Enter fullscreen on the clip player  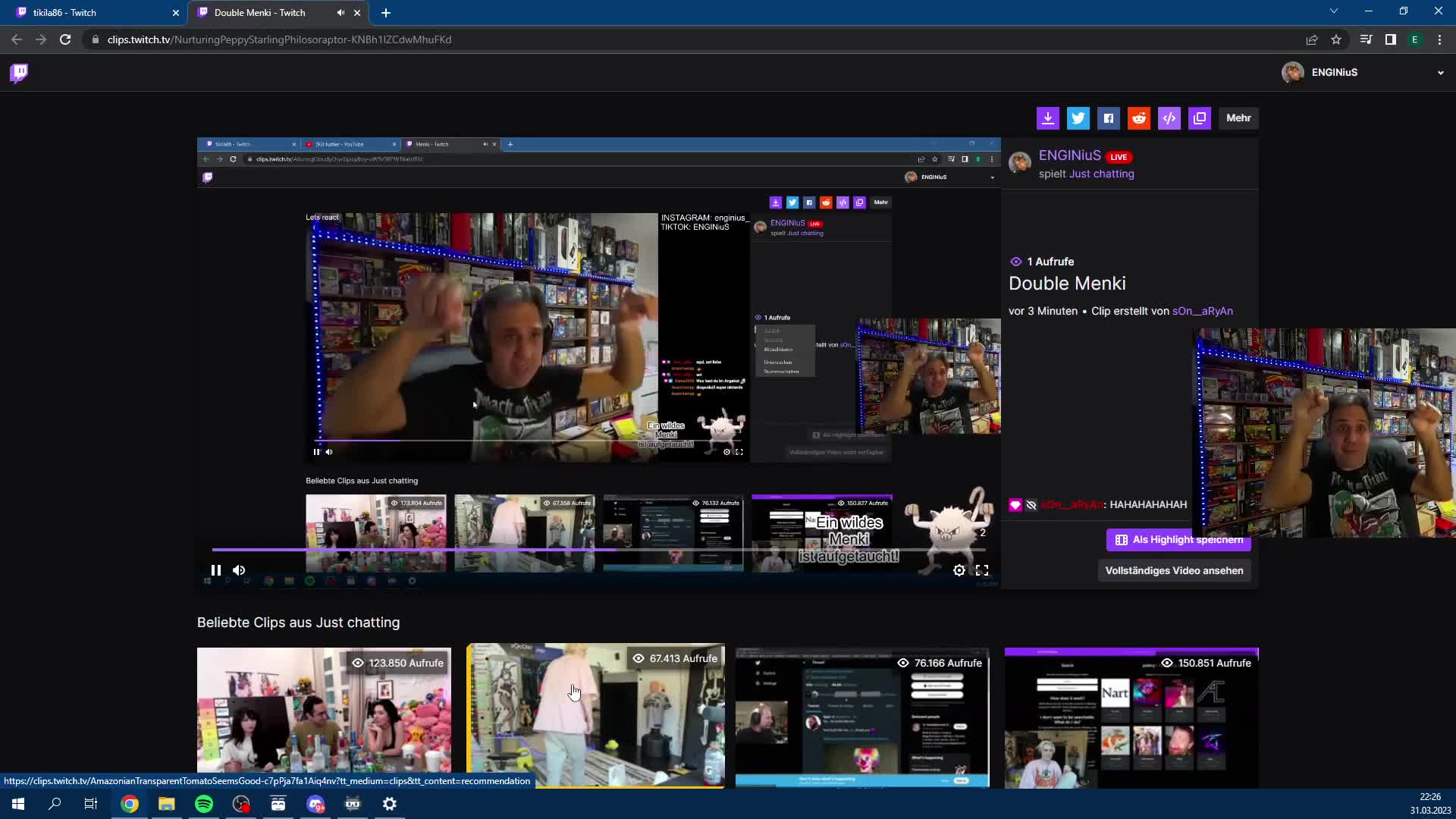click(982, 570)
